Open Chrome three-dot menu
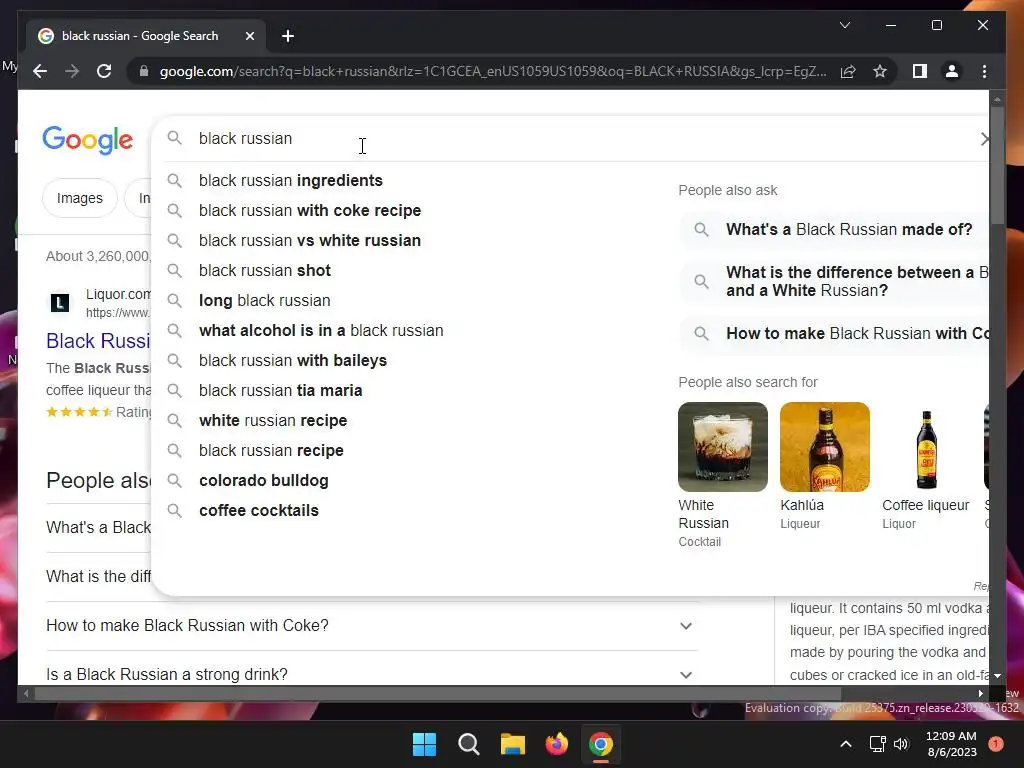1024x768 pixels. (984, 71)
